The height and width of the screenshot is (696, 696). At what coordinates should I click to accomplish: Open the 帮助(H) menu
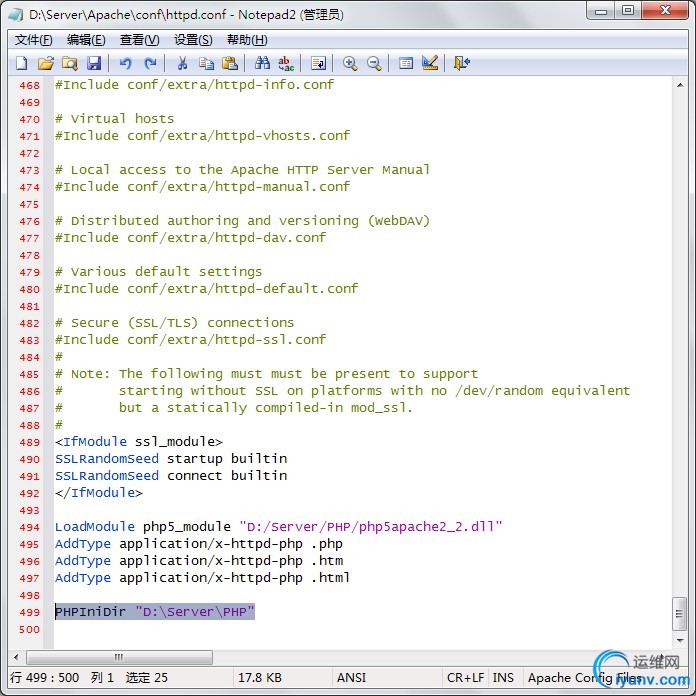(247, 40)
